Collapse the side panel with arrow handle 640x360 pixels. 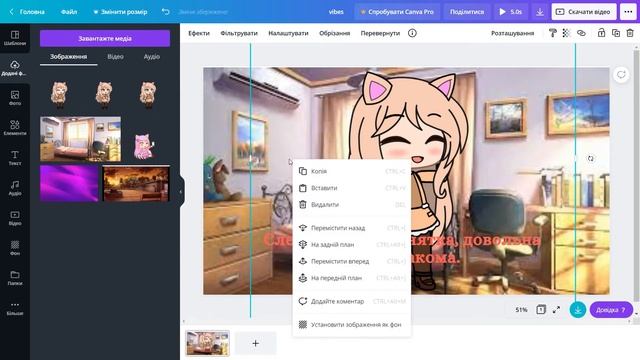181,191
